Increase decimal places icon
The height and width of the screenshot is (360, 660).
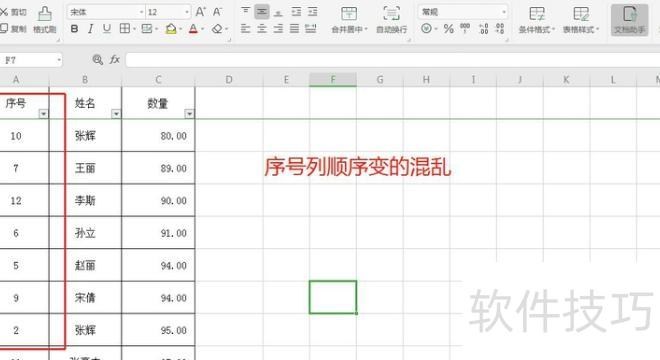pyautogui.click(x=484, y=29)
